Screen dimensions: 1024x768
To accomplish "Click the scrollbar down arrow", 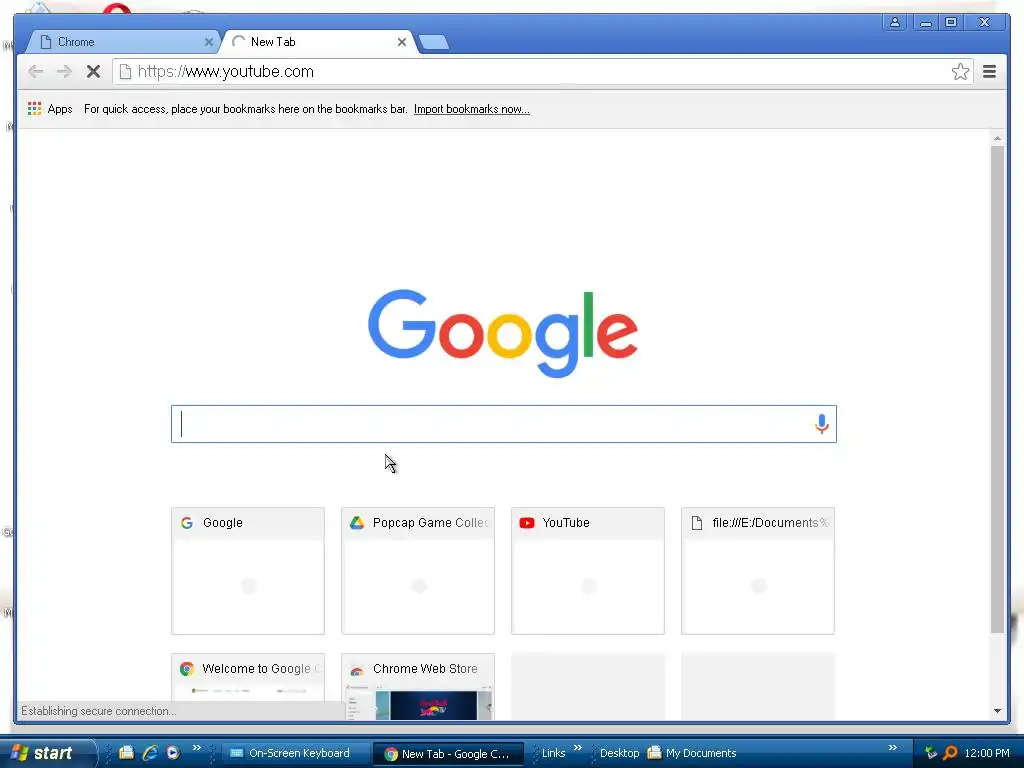I will (x=997, y=711).
